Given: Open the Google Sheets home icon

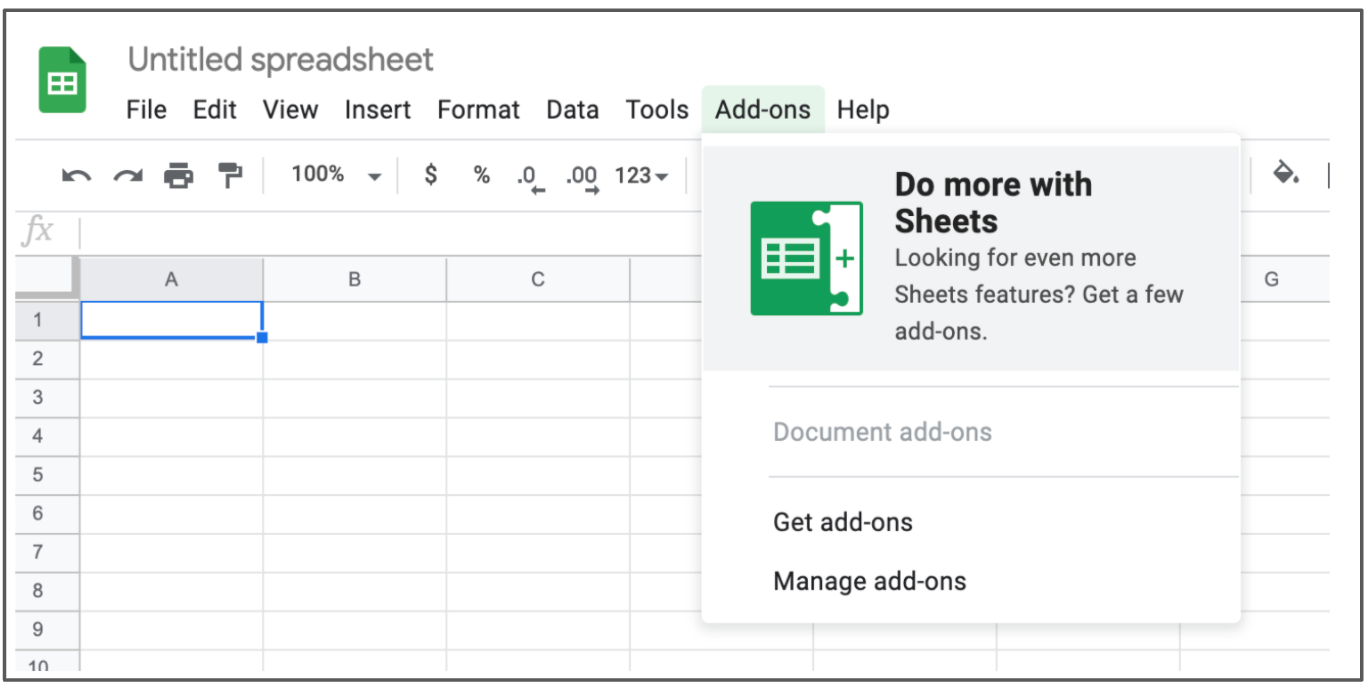Looking at the screenshot, I should 63,80.
